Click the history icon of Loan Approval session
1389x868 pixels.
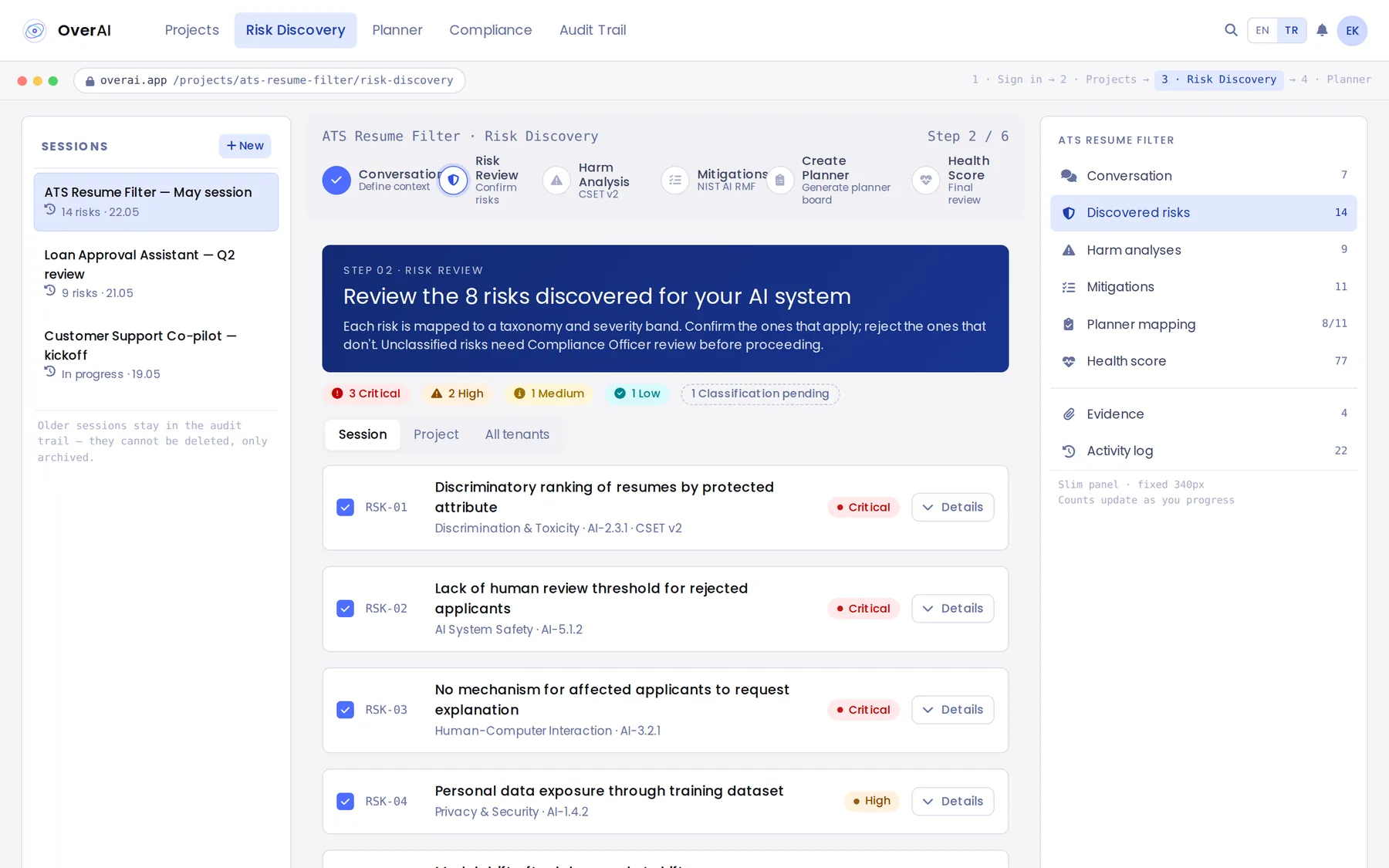pos(50,291)
